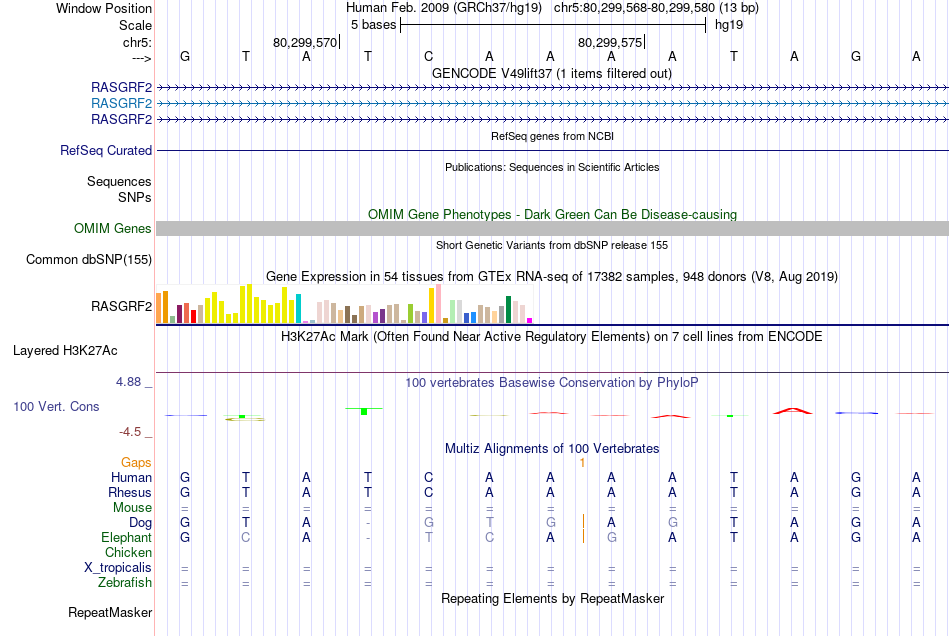Click the RefSeq Curated track label

[x=105, y=150]
